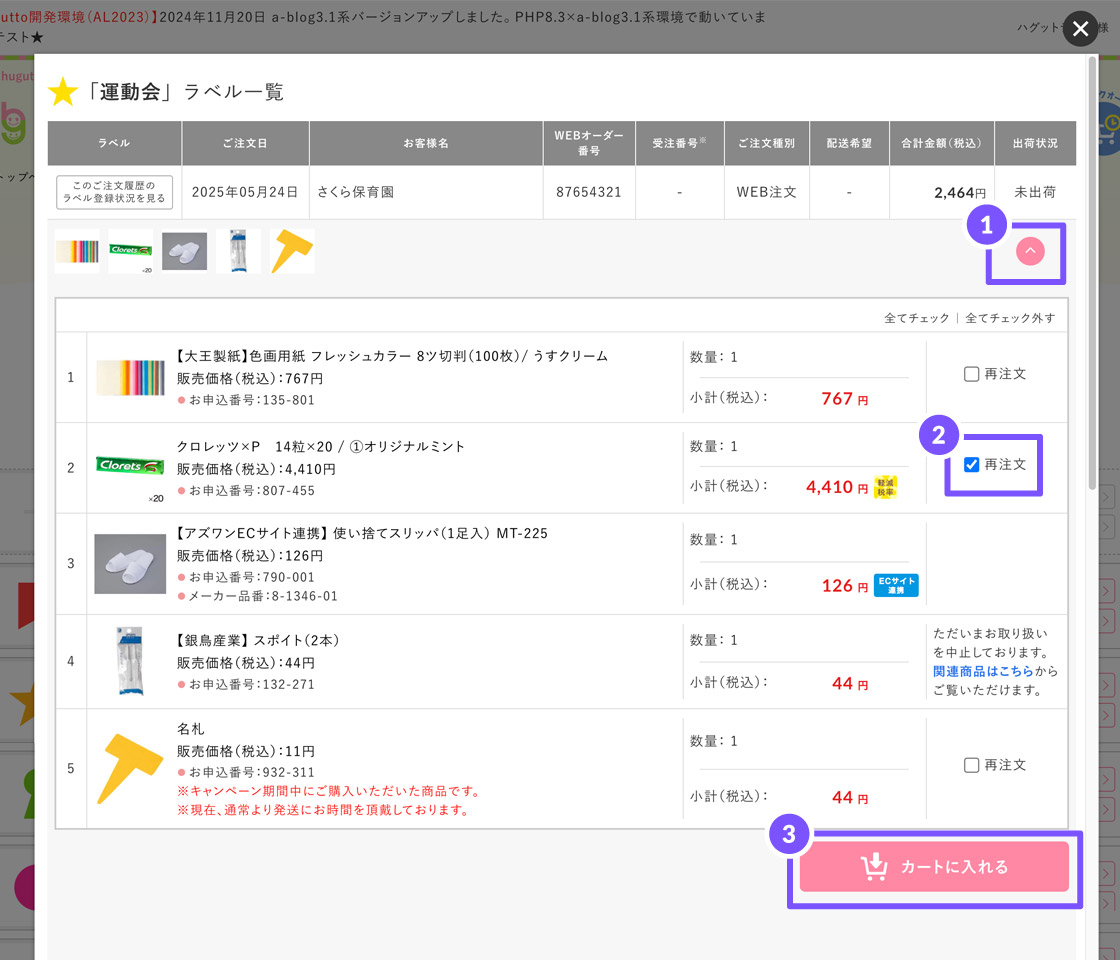Viewport: 1120px width, 960px height.
Task: Check 再注文 for the 名札 item
Action: 972,765
